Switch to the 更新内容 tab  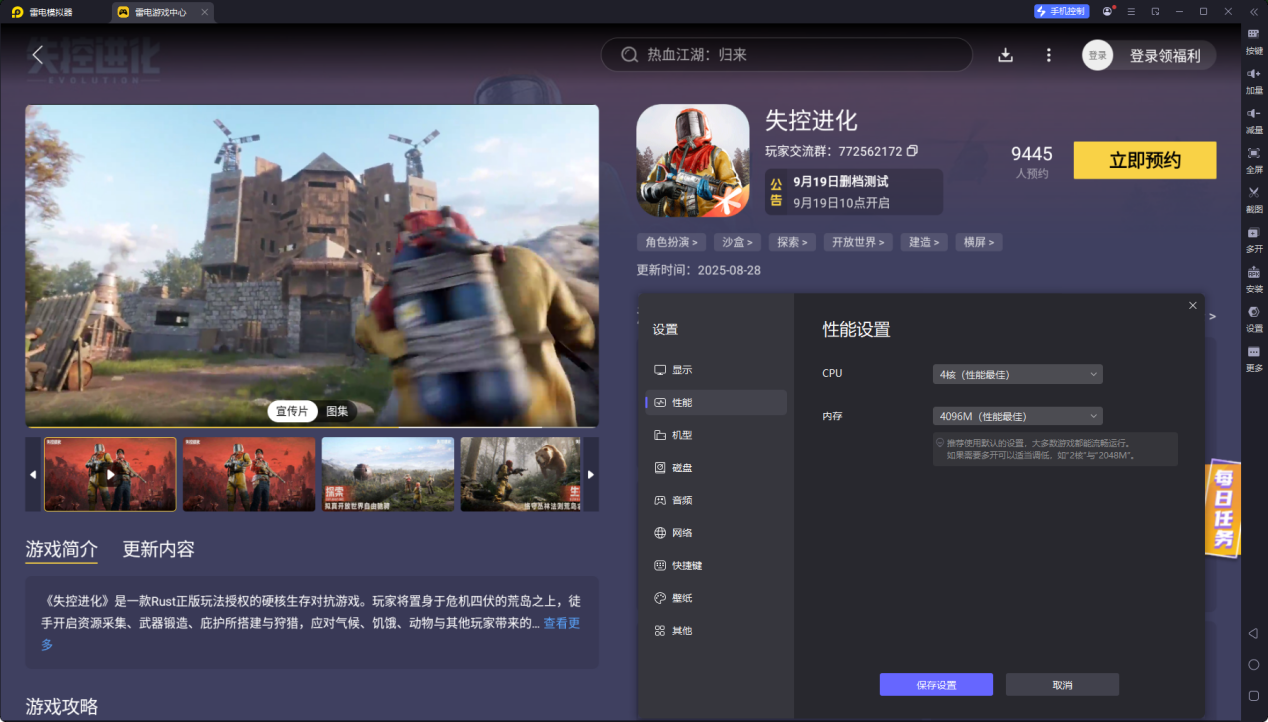click(x=160, y=549)
